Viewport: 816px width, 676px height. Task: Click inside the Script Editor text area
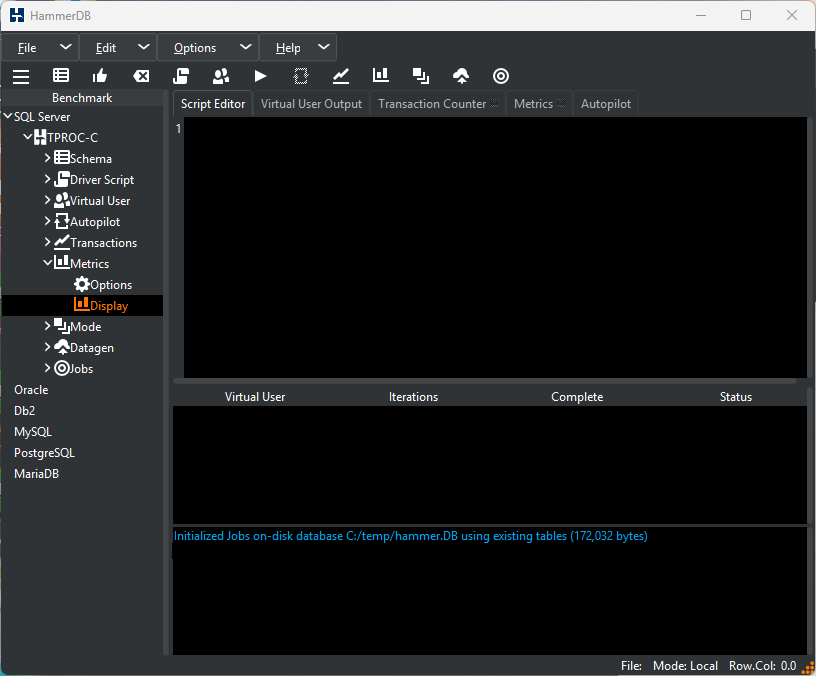point(494,247)
